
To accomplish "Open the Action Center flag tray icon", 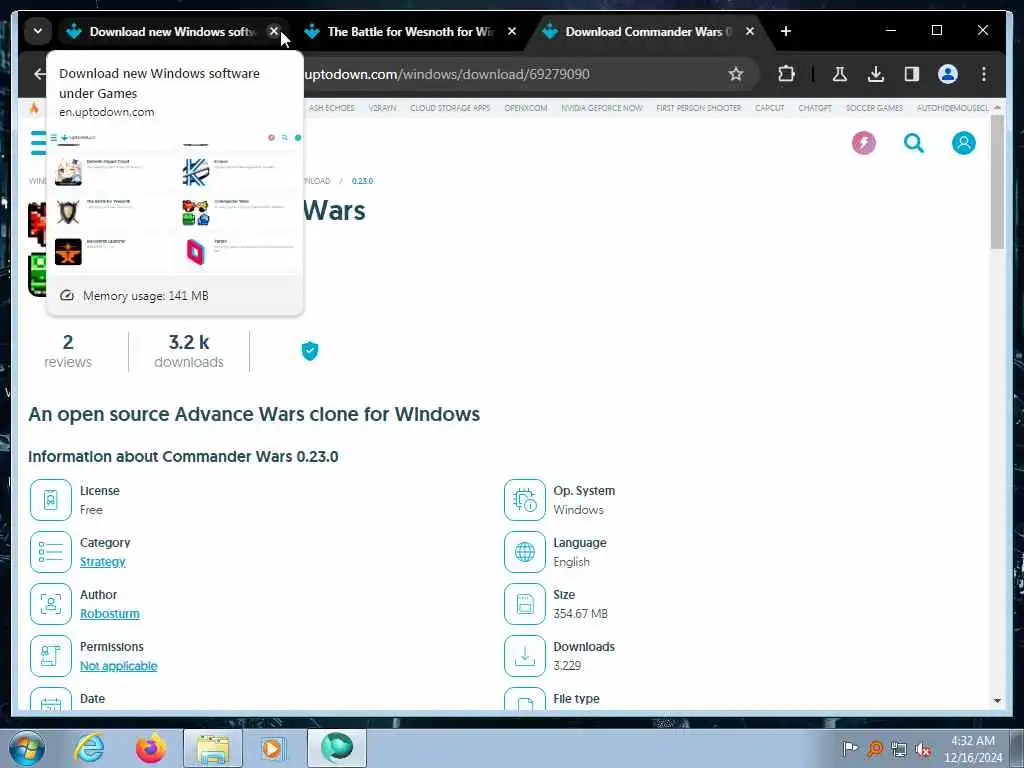I will 850,748.
